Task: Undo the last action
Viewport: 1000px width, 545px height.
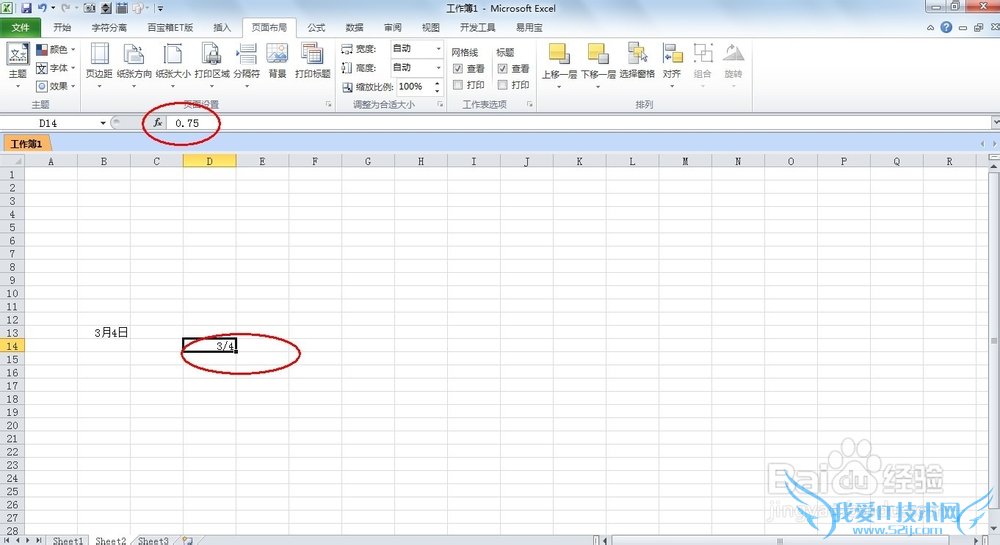Action: 42,8
